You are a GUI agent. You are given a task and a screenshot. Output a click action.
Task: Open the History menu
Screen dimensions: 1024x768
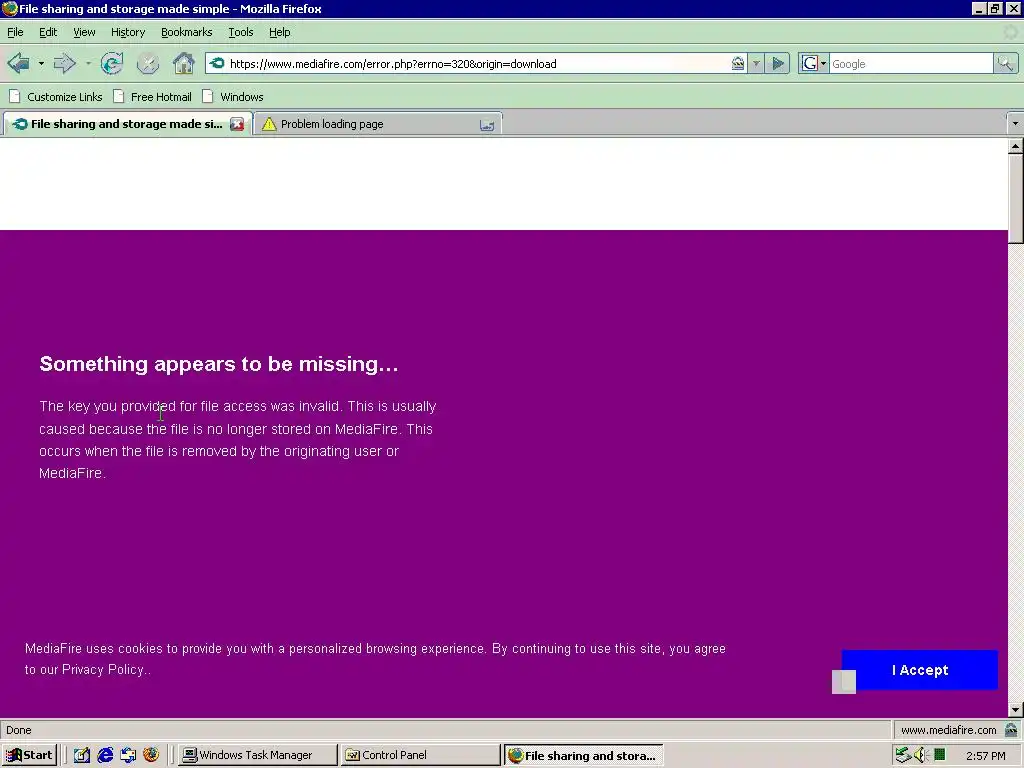(x=128, y=32)
